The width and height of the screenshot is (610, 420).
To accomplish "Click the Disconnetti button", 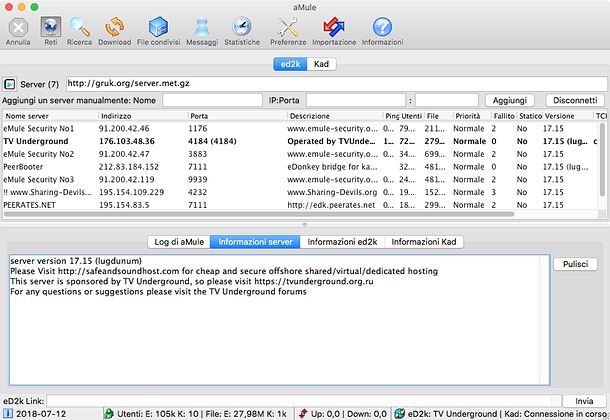I will click(575, 100).
